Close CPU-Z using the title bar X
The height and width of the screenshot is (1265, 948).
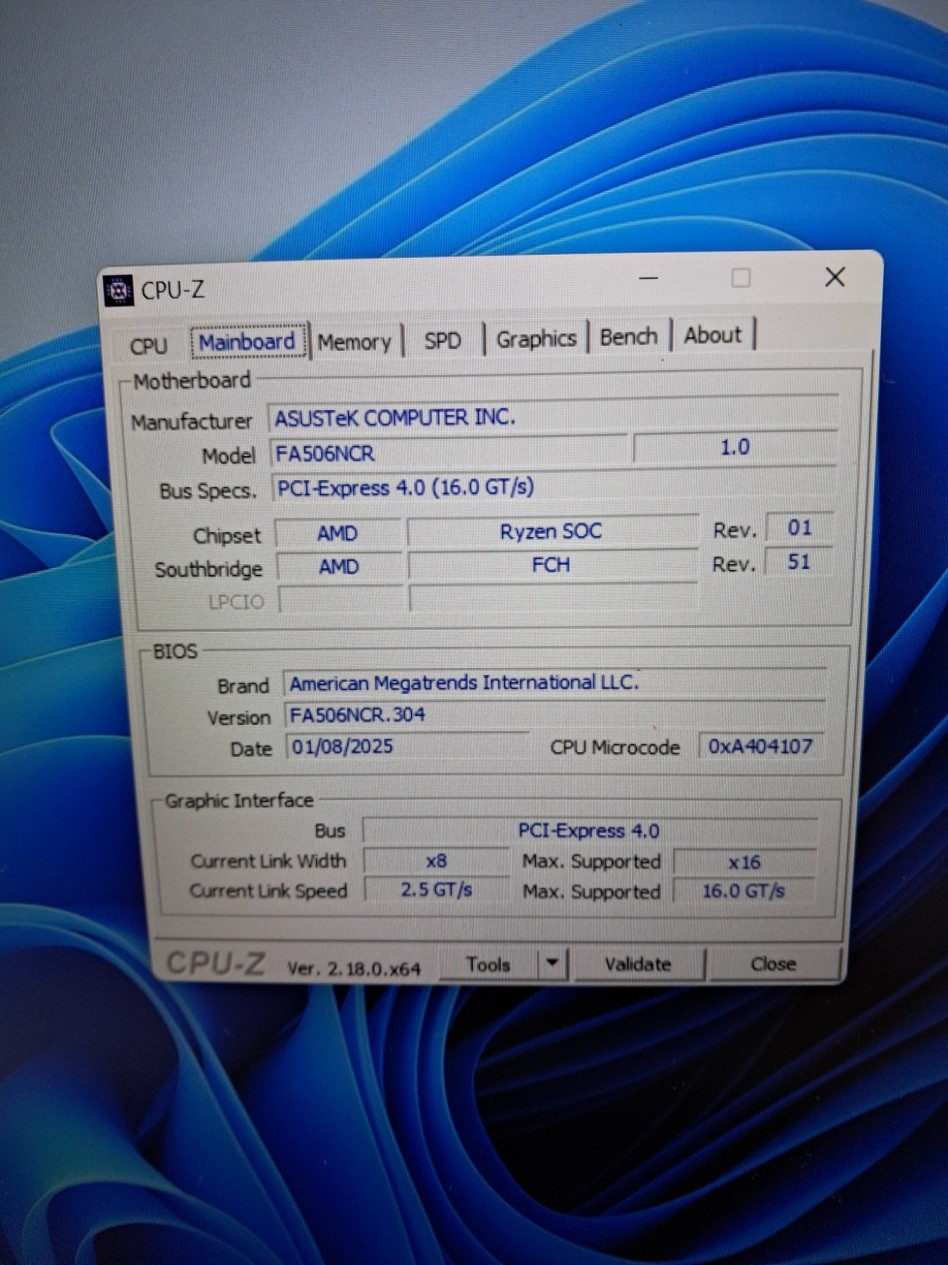pyautogui.click(x=834, y=277)
